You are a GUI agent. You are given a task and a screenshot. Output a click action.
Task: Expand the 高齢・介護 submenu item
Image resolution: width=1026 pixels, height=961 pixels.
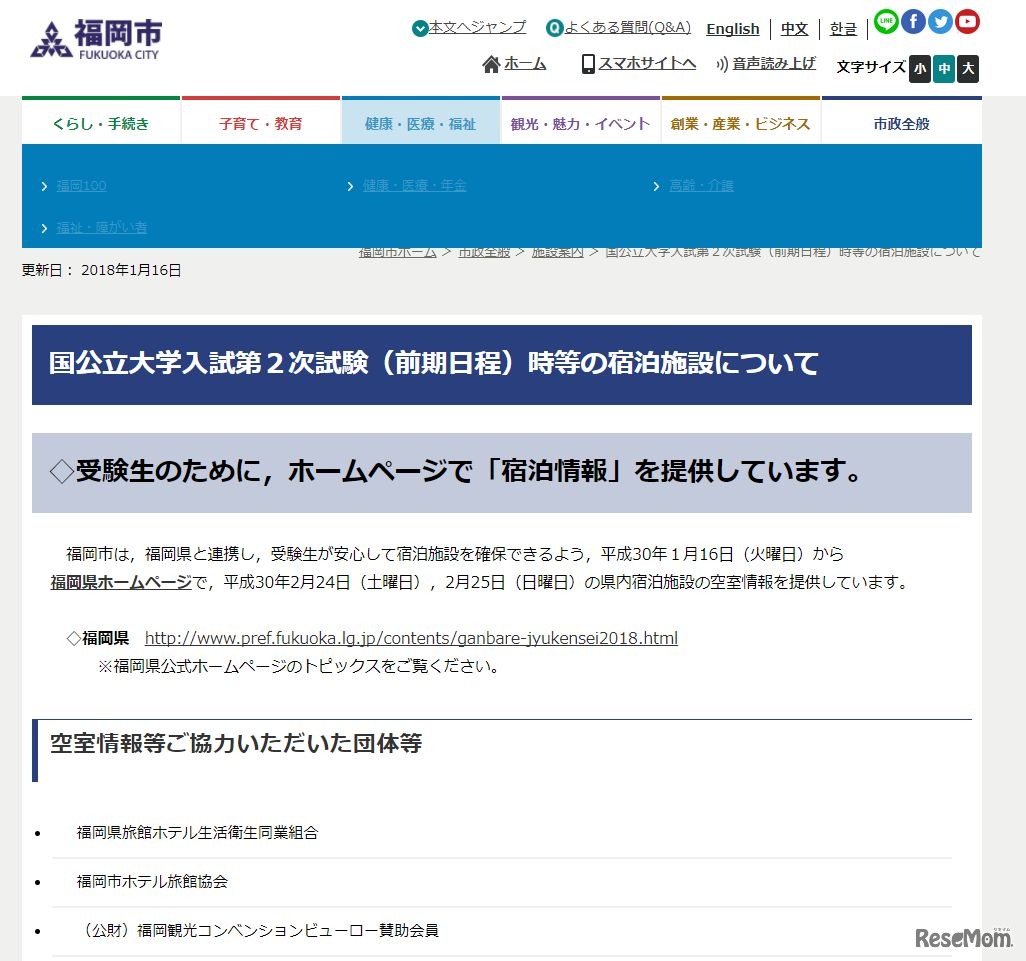(x=700, y=185)
